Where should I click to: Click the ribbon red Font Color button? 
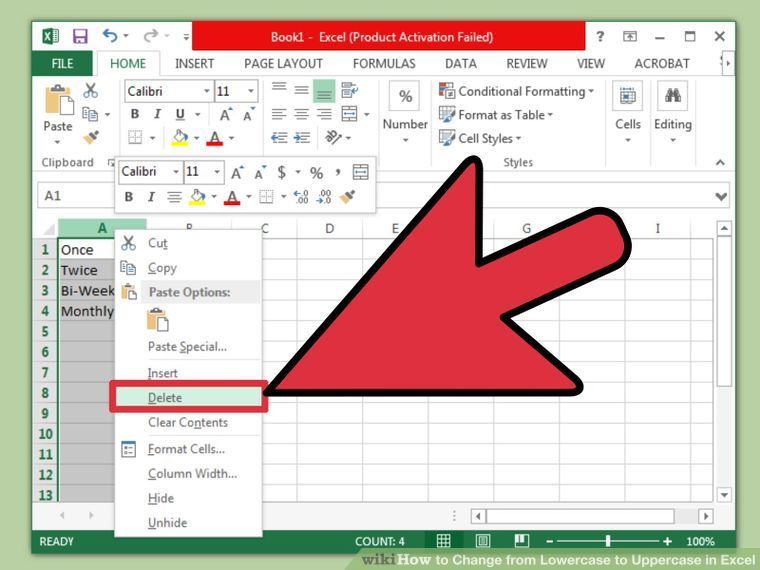point(214,138)
